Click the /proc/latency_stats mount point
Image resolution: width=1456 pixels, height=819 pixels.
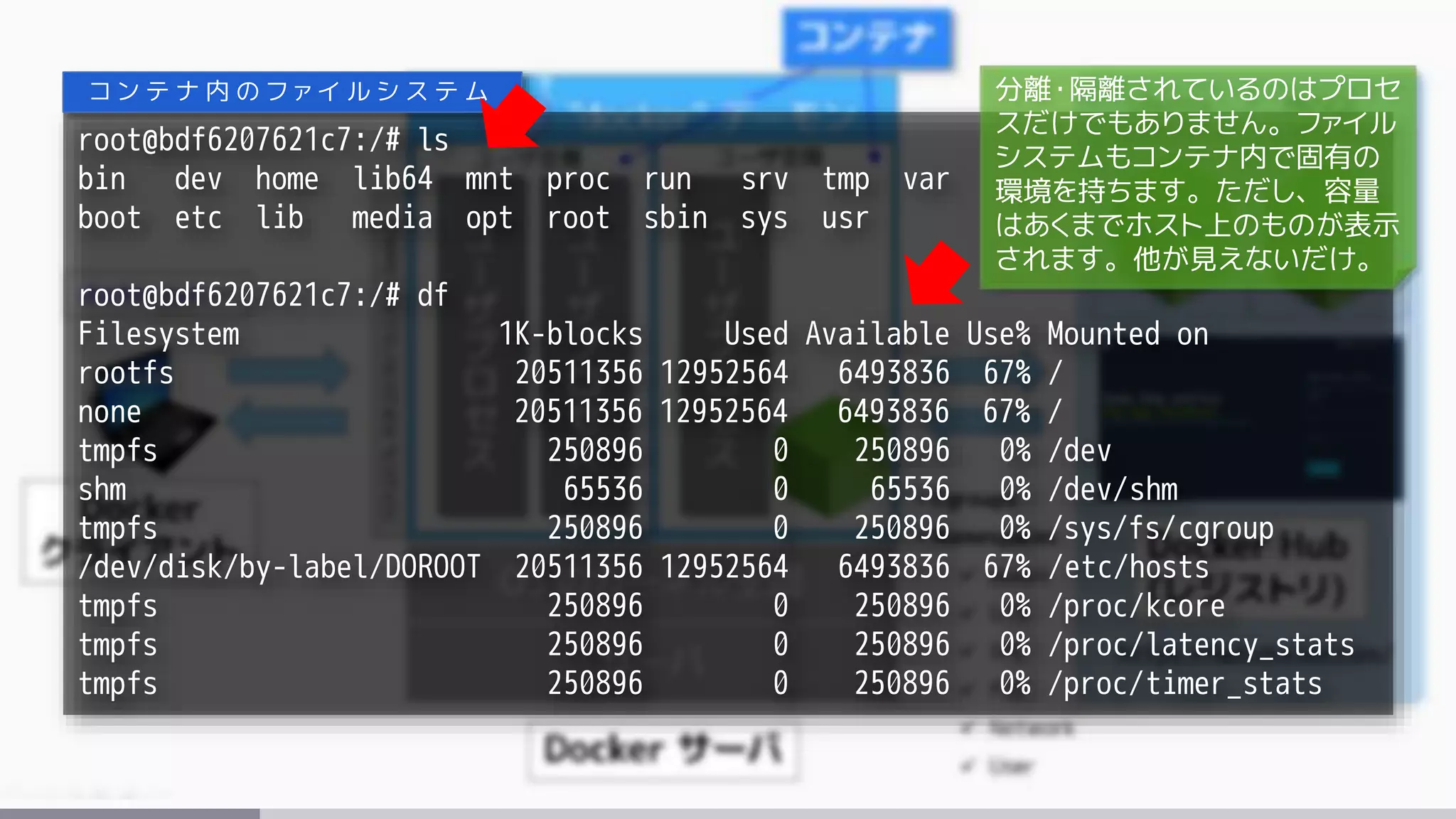(1201, 646)
